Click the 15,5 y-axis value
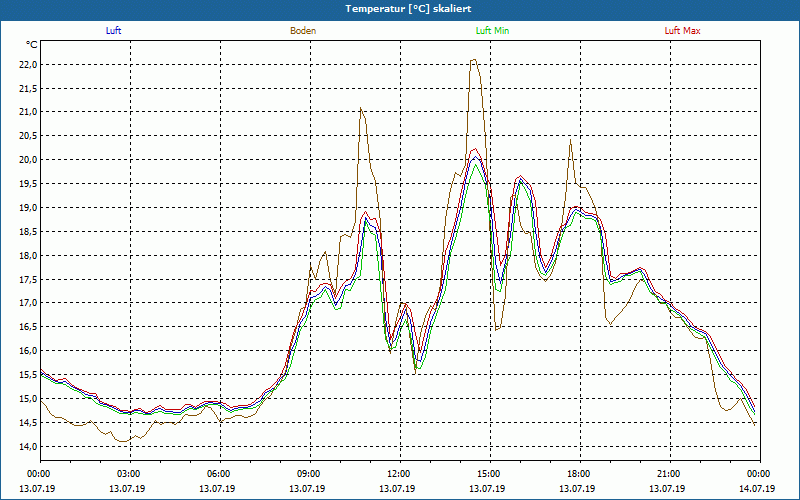 click(x=28, y=375)
